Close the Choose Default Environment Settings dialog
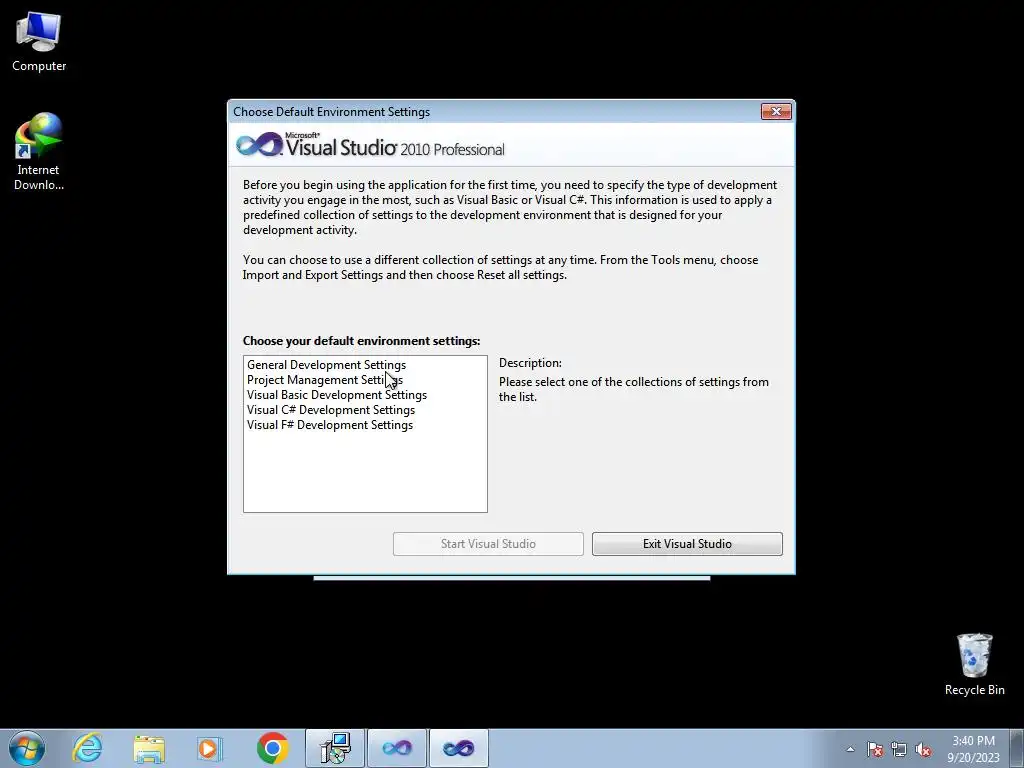Screen dimensions: 1024x768 click(x=776, y=112)
